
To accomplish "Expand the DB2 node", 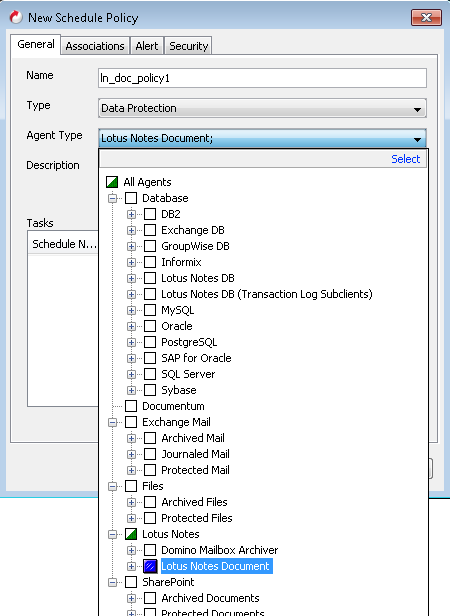I will coord(131,214).
